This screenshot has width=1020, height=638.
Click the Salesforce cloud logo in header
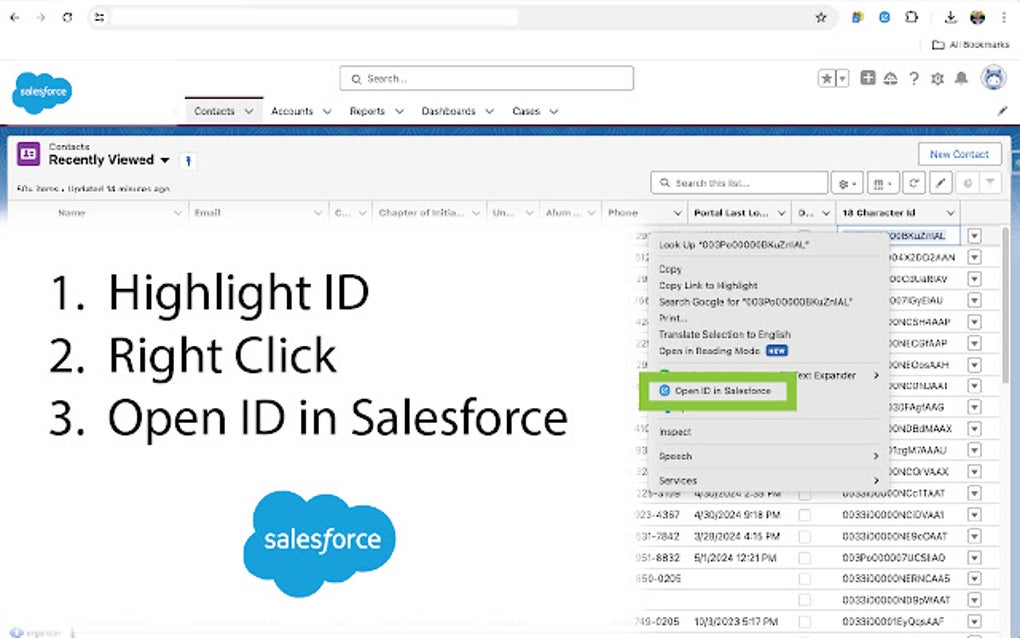42,92
